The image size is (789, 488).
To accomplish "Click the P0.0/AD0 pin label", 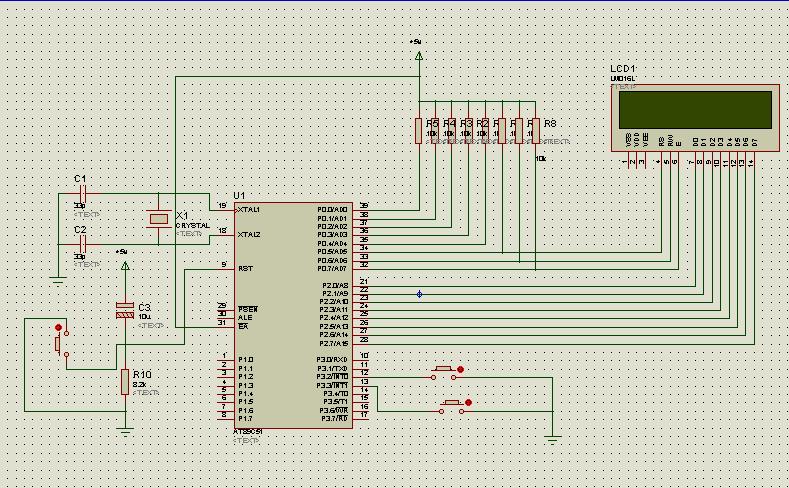I will coord(332,209).
